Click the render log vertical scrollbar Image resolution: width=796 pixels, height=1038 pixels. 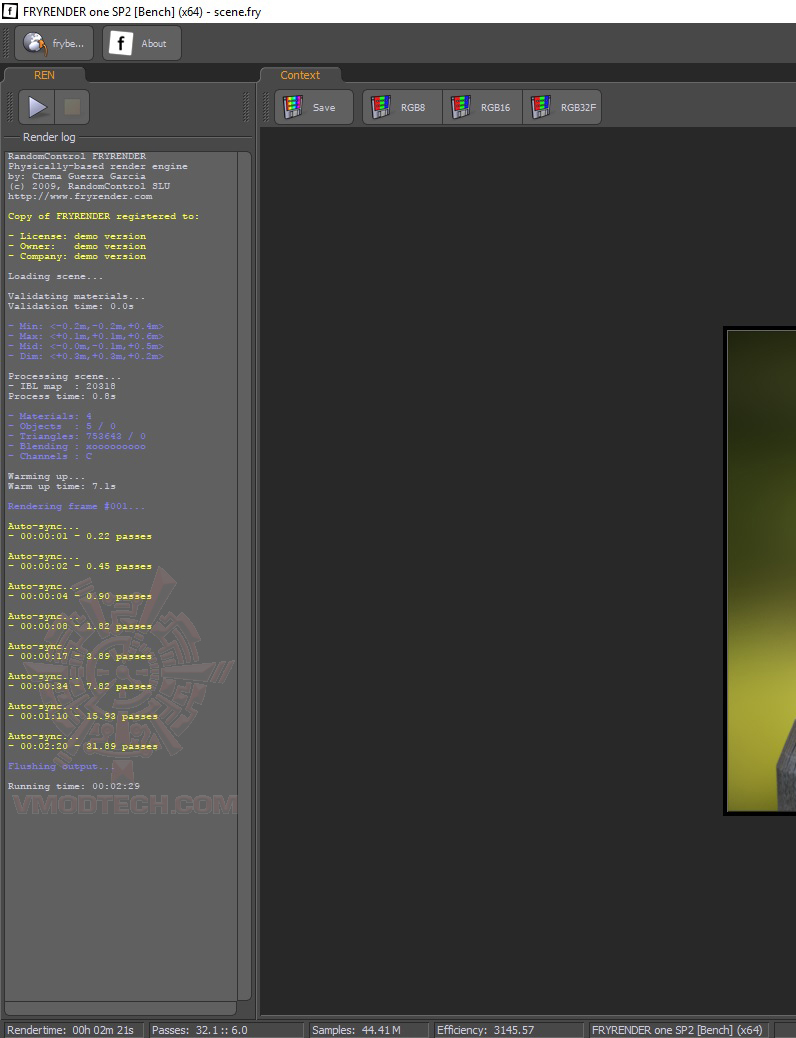click(x=244, y=576)
